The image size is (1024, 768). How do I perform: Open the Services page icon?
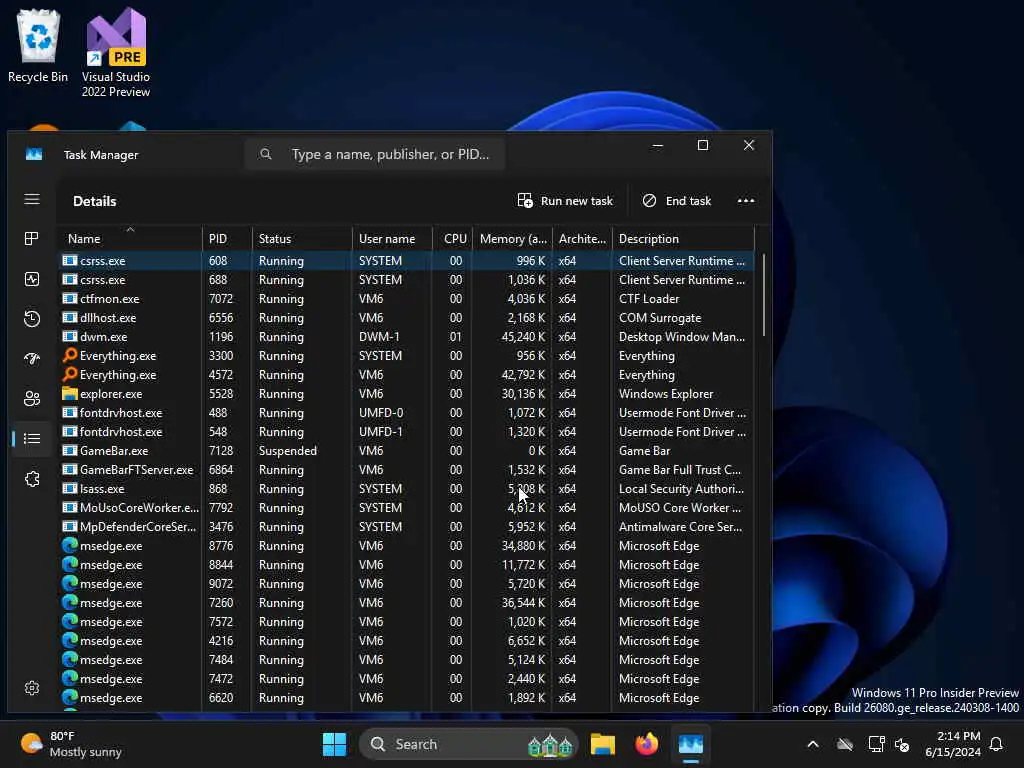[31, 479]
